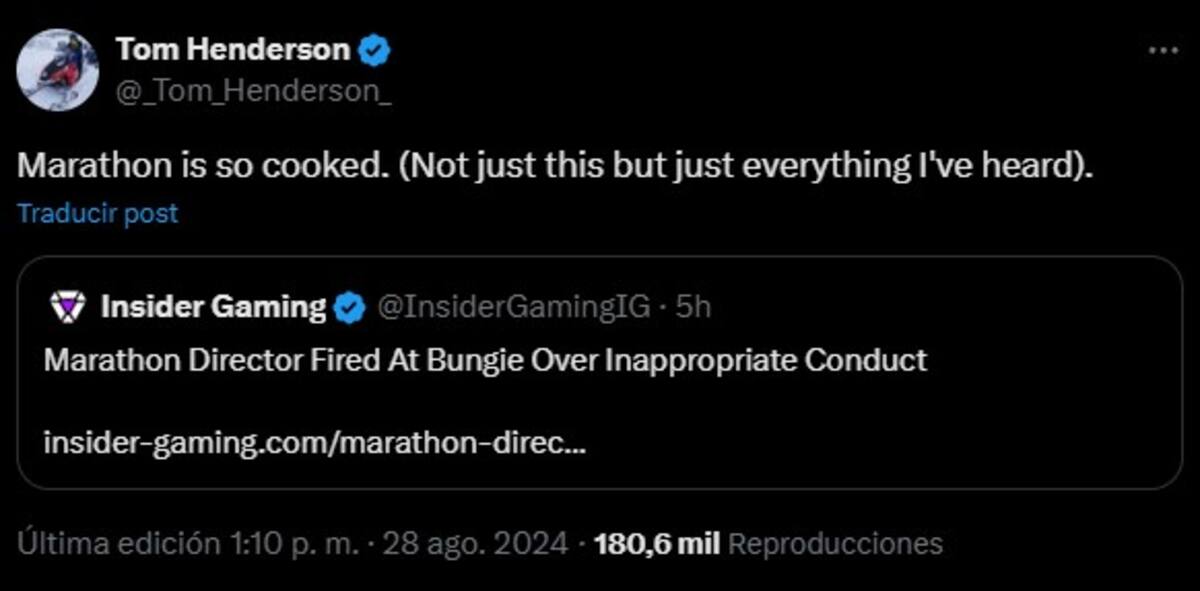The height and width of the screenshot is (591, 1200).
Task: Open Tom Henderson's profile picture
Action: tap(58, 69)
